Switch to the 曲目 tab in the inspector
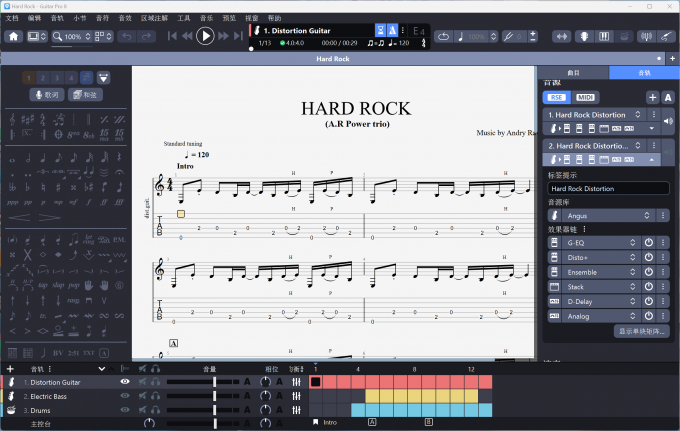Image resolution: width=680 pixels, height=431 pixels. (x=573, y=73)
